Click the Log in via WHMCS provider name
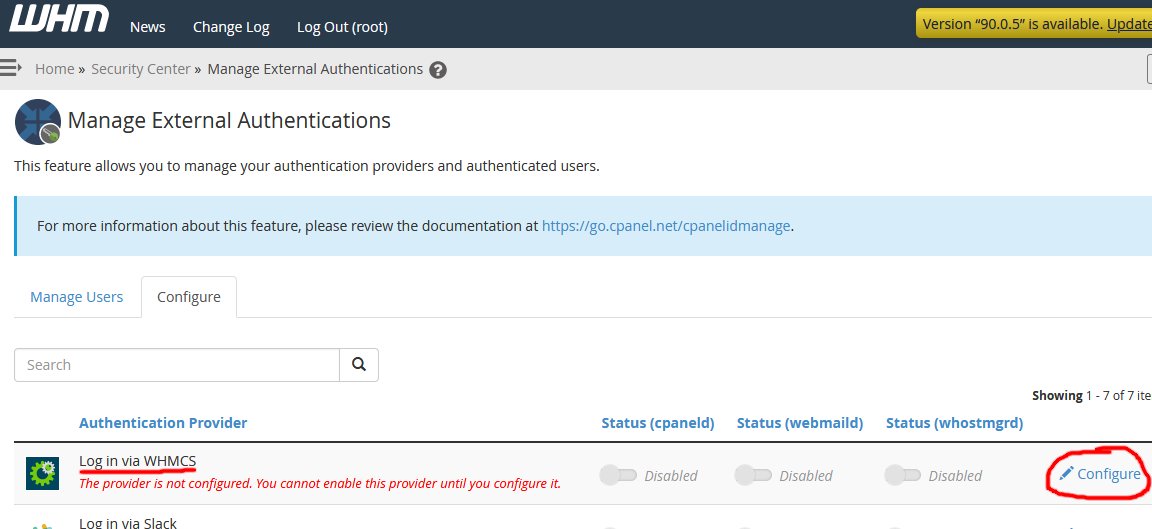 click(x=137, y=461)
